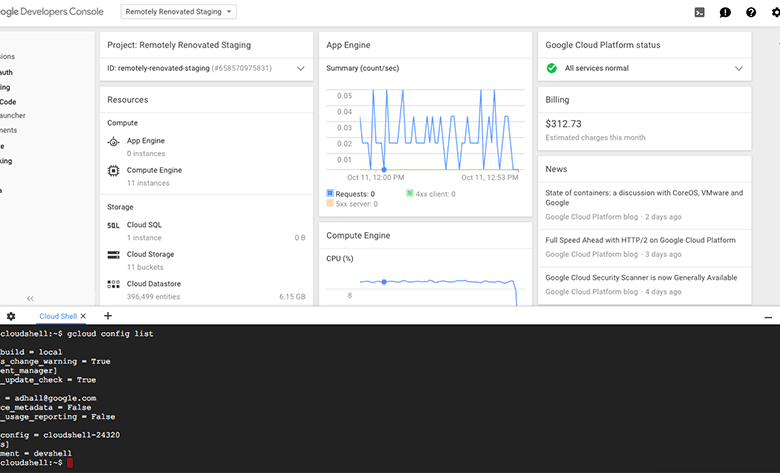
Task: Collapse the left sidebar with double chevron
Action: 30,298
